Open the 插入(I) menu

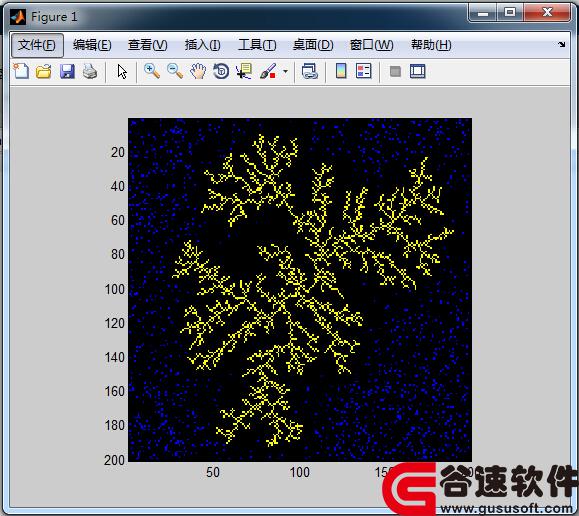click(202, 45)
